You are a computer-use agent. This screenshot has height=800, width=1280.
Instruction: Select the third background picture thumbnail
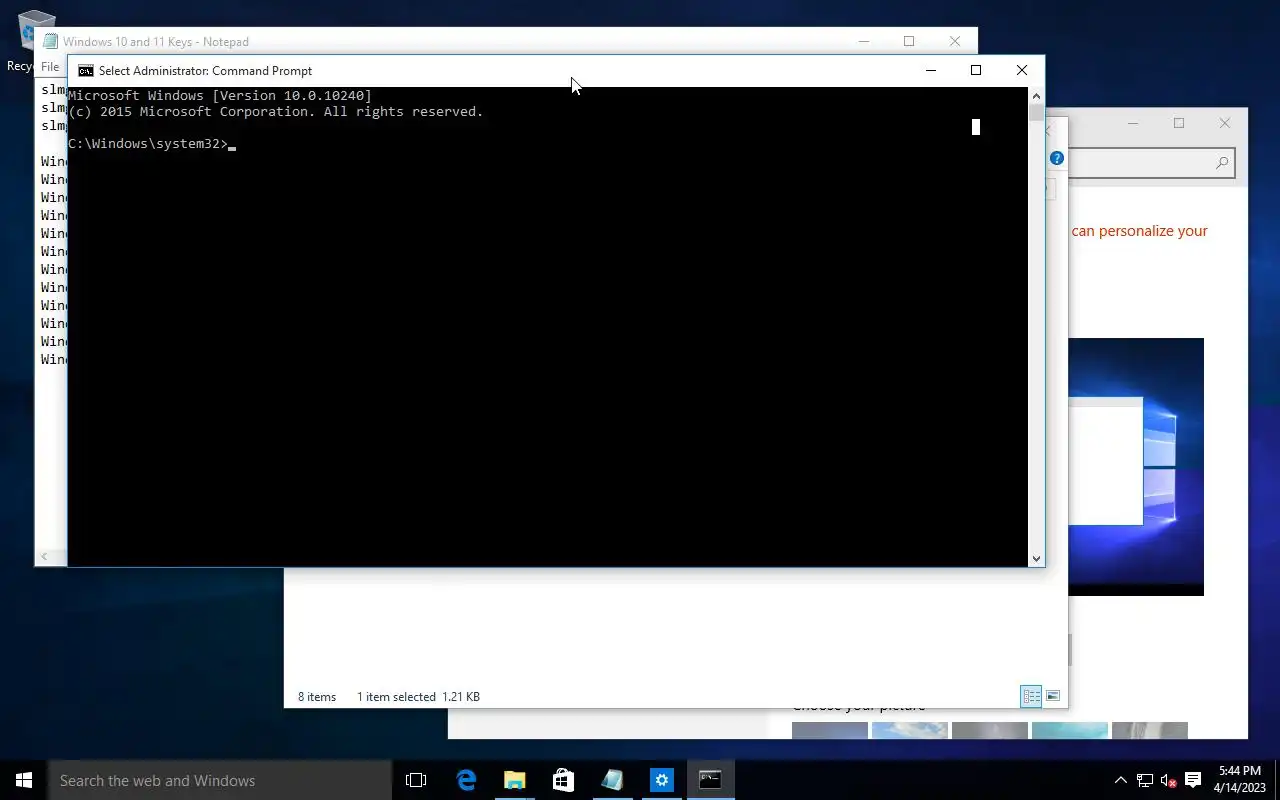coord(990,731)
